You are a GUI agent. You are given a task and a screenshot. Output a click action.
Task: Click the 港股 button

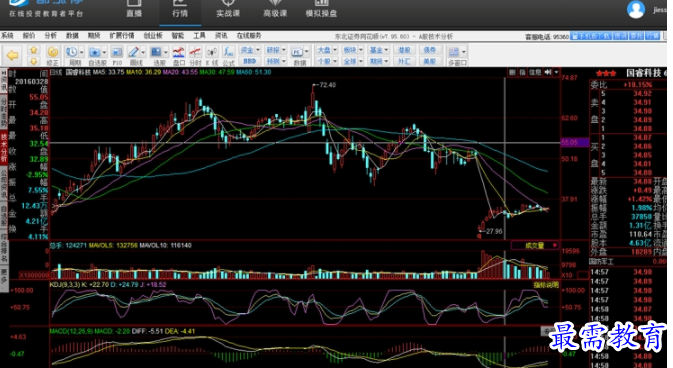[404, 50]
